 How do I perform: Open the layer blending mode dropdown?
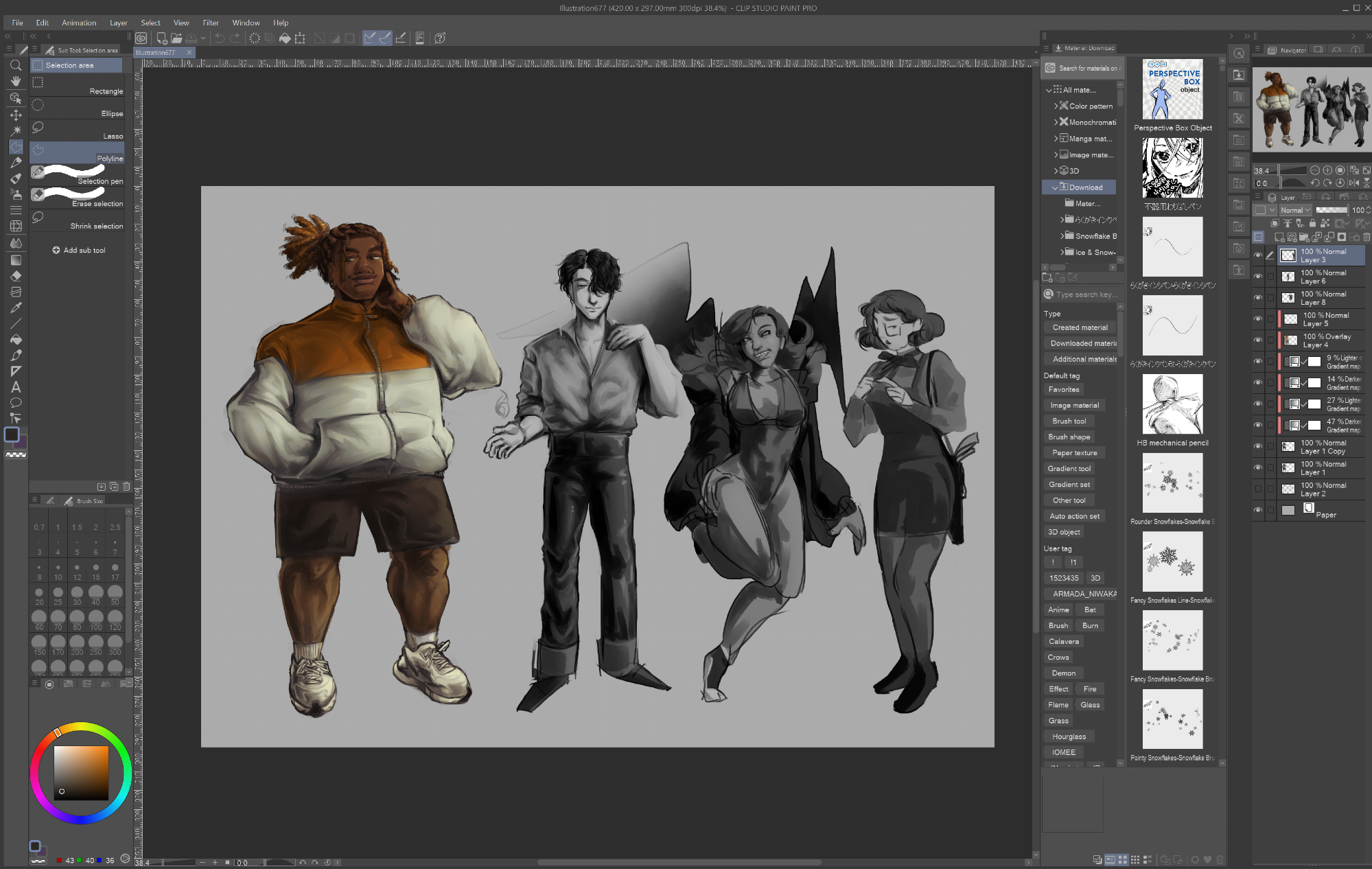coord(1295,210)
